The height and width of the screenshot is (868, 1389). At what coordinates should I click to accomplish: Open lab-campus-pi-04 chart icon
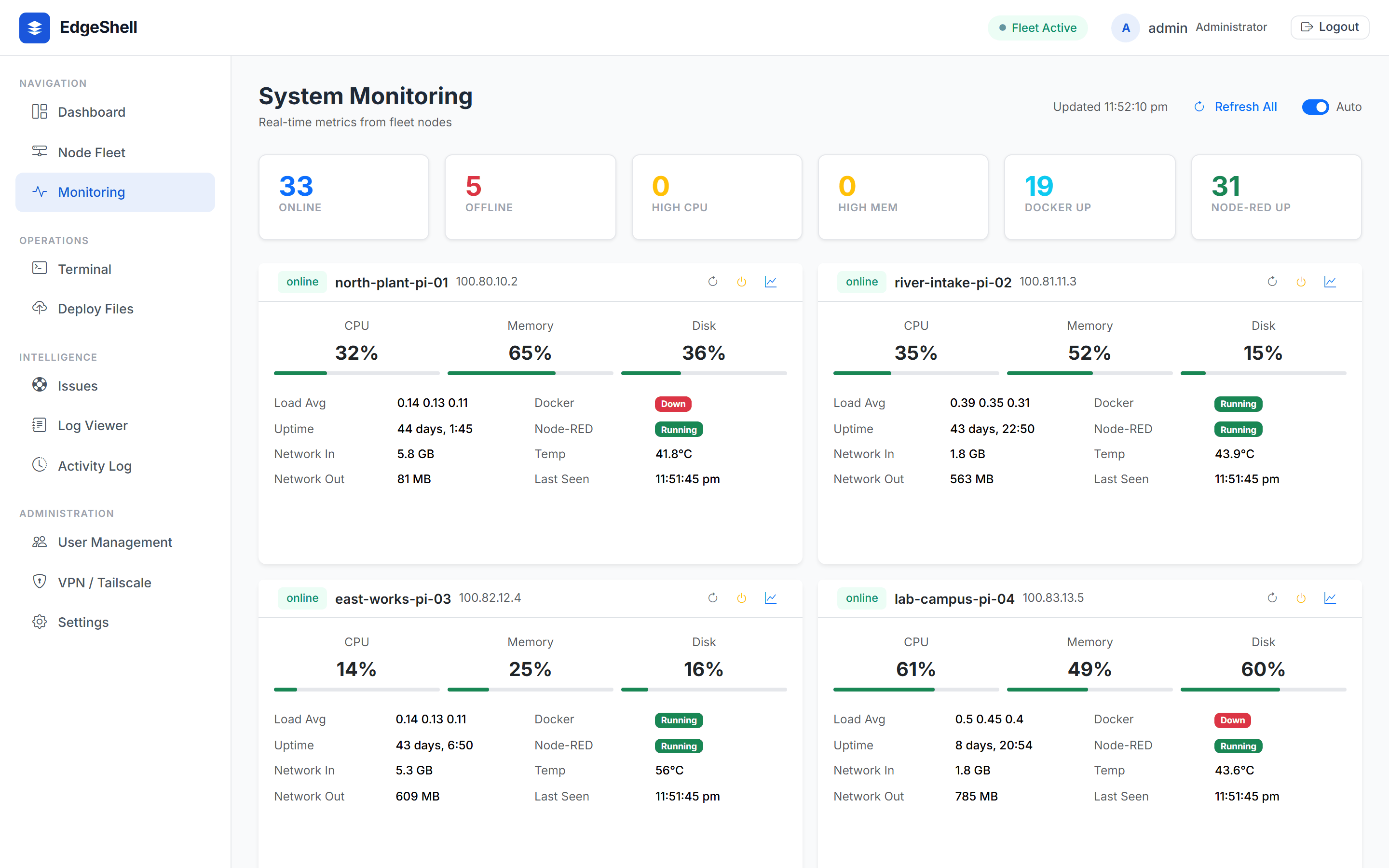(1330, 597)
